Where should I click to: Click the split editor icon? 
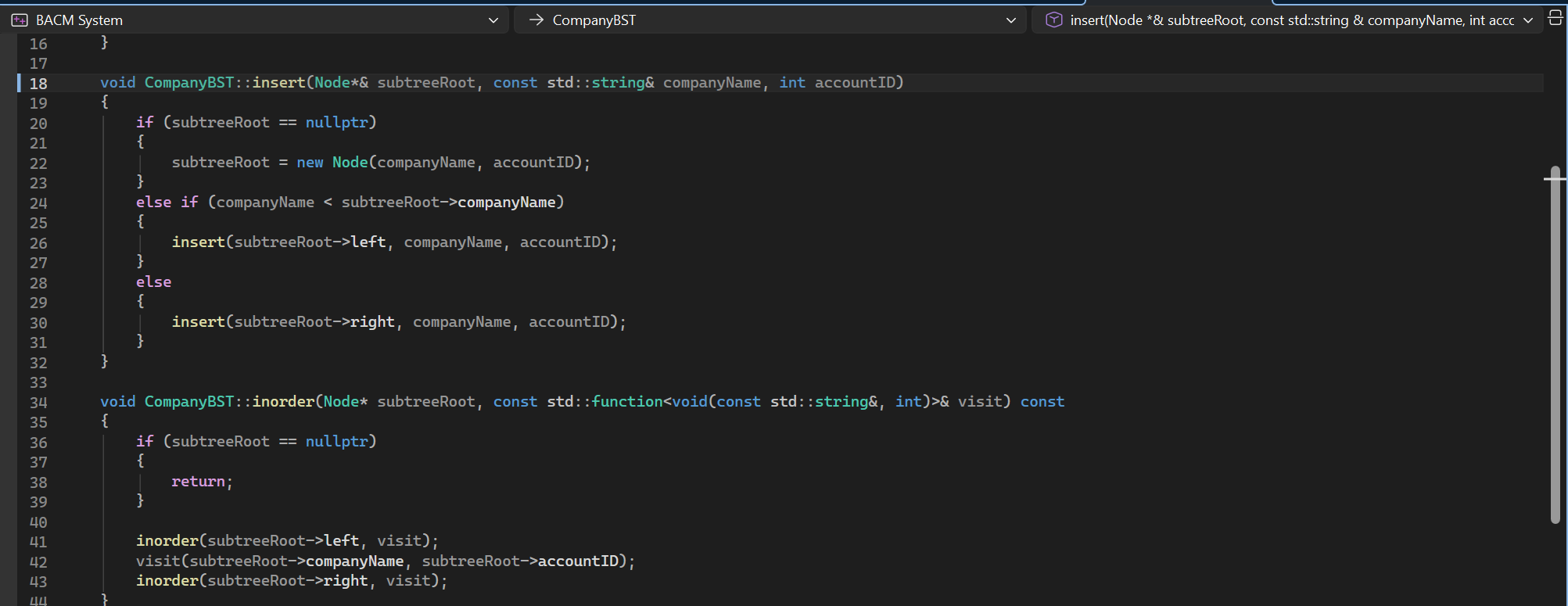pos(1555,17)
